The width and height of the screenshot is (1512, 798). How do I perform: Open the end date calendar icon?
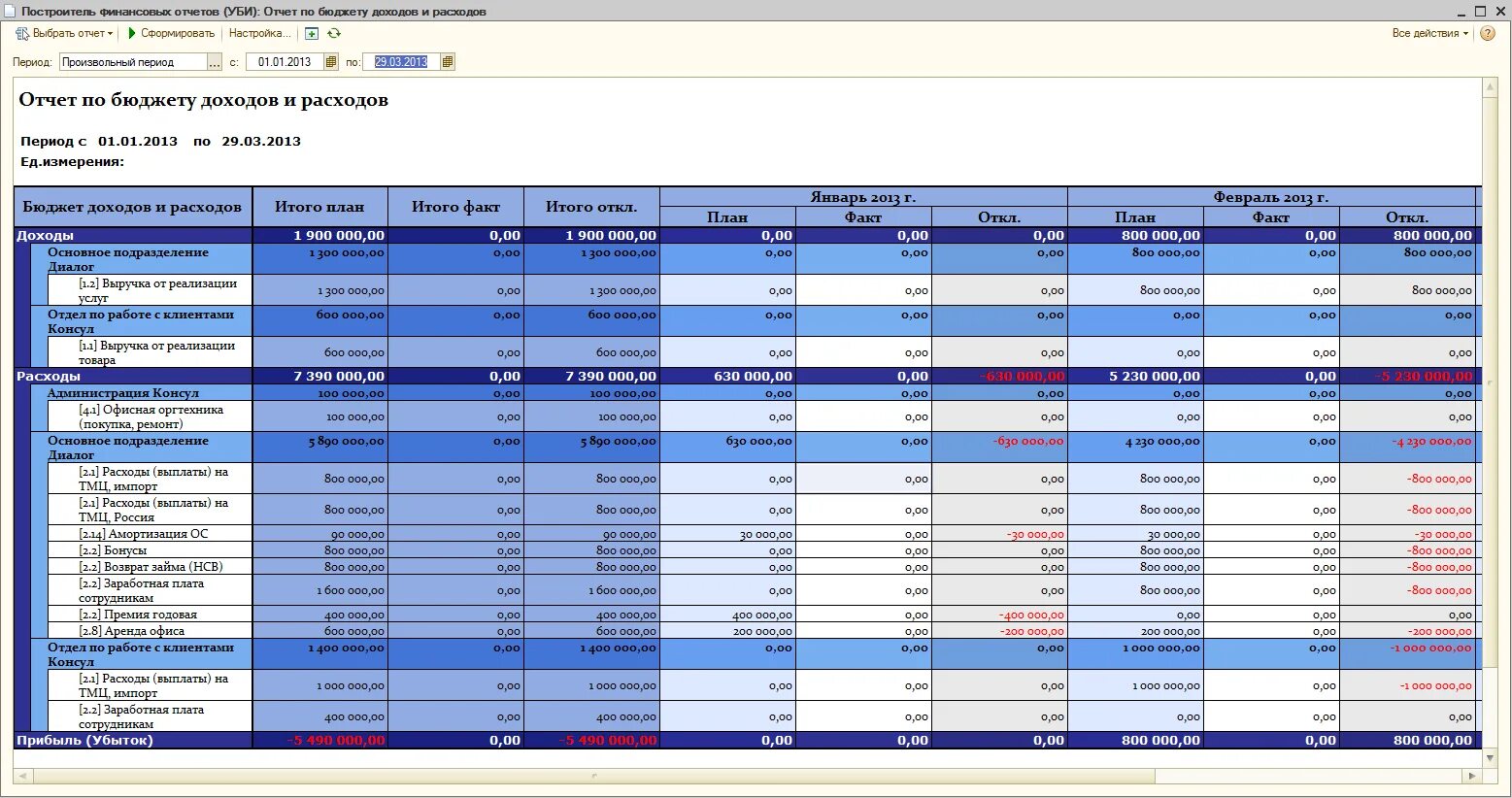(448, 62)
